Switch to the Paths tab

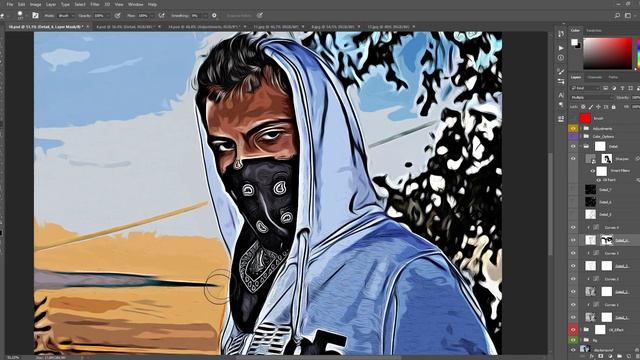(613, 77)
